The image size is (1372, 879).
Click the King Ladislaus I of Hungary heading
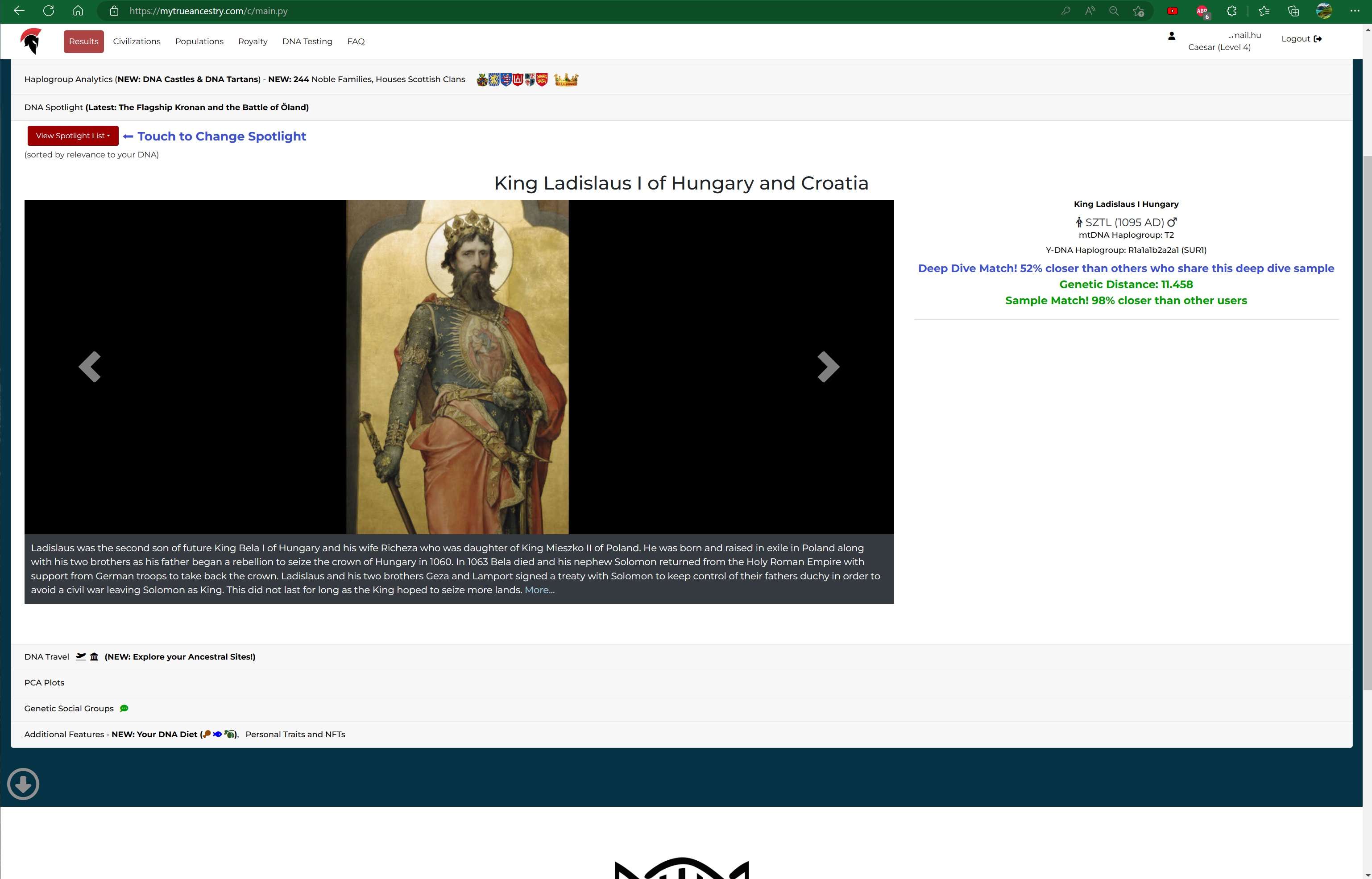(x=681, y=183)
